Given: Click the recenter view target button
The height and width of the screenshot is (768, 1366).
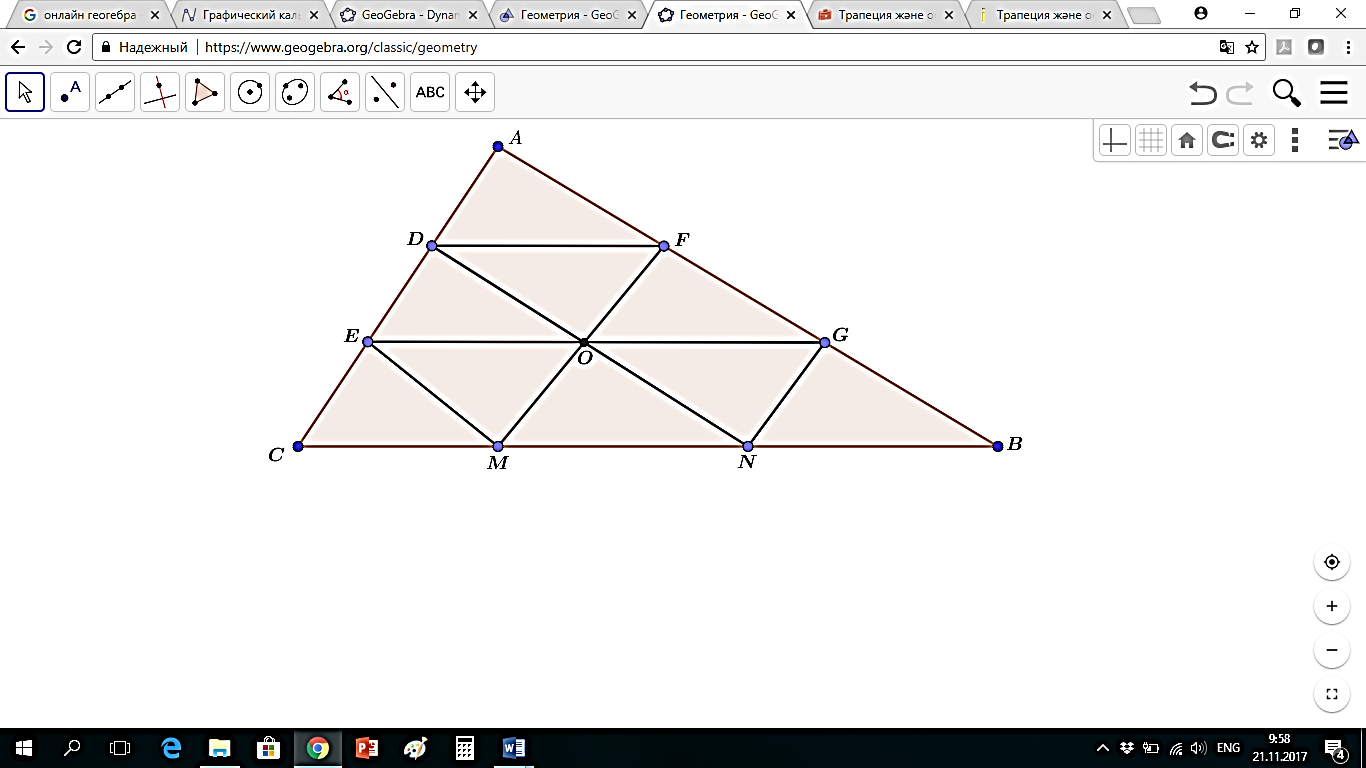Looking at the screenshot, I should click(1331, 562).
